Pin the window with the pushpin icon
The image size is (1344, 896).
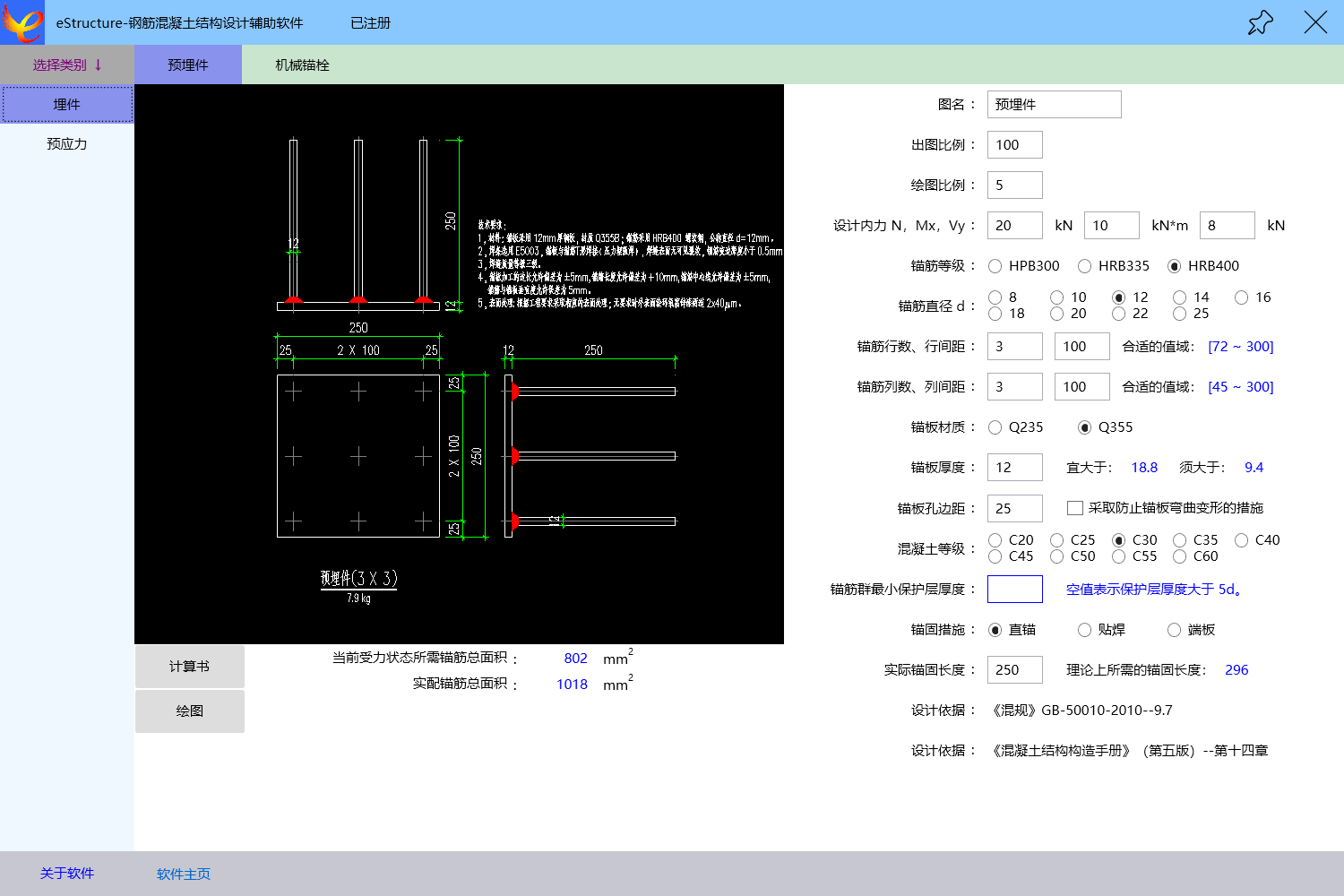[1260, 22]
